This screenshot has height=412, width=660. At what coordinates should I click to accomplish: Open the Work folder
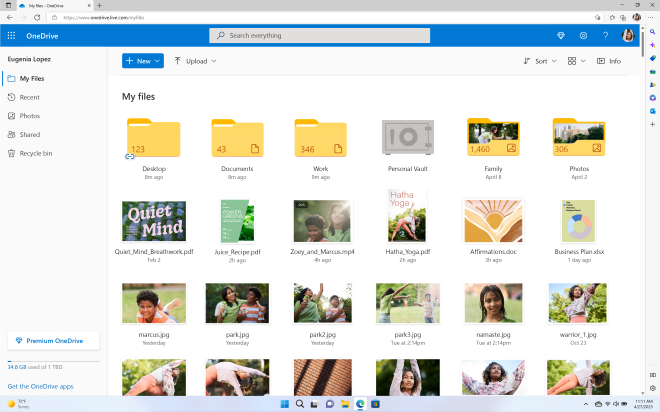click(x=321, y=138)
